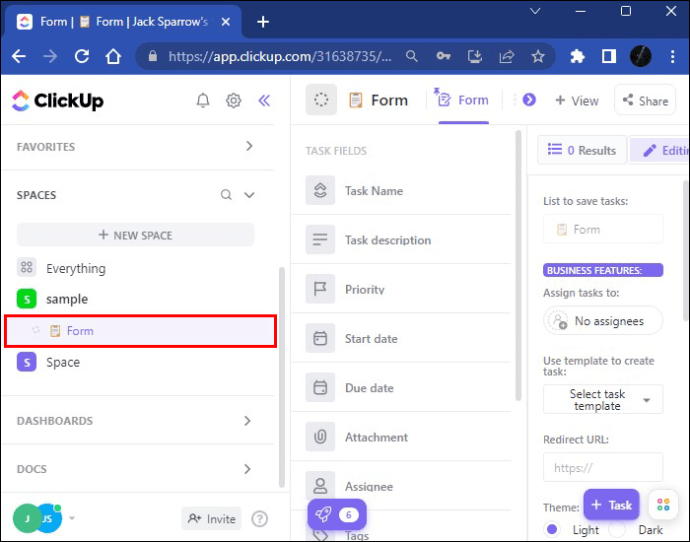Click the purple next arrow in view bar

(529, 100)
